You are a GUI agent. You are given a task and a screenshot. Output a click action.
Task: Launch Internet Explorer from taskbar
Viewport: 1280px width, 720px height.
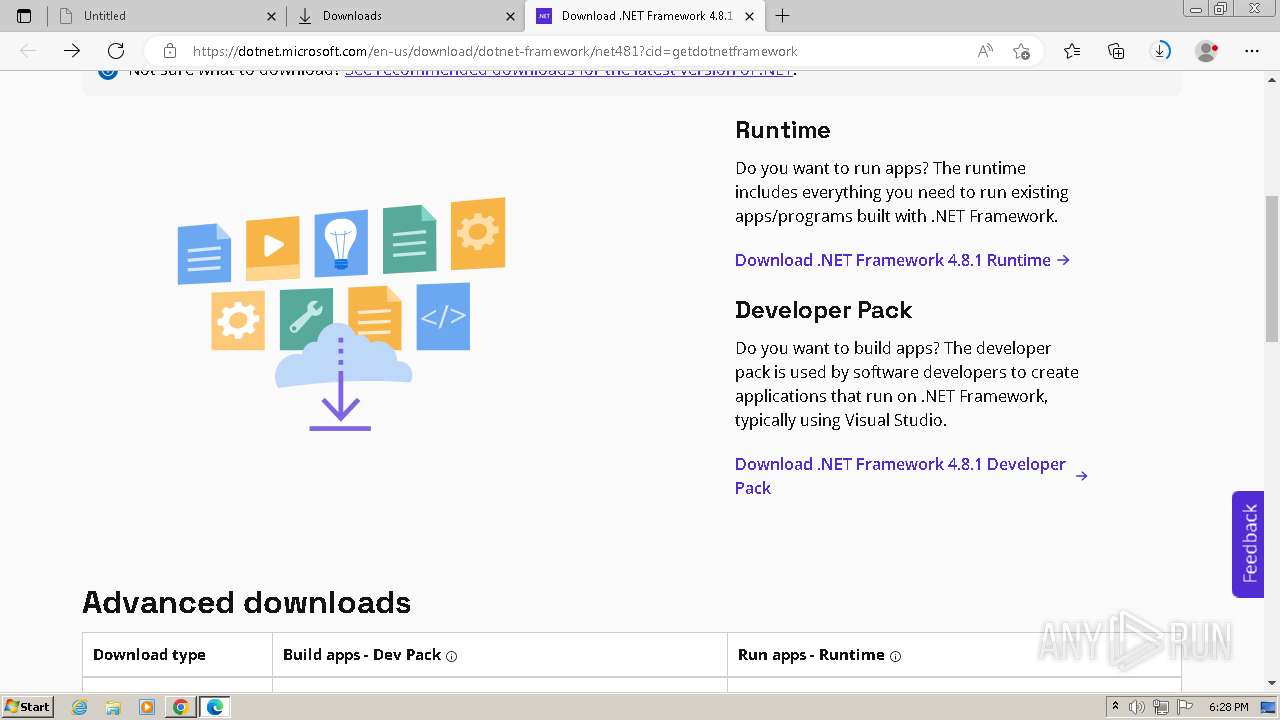(x=80, y=707)
